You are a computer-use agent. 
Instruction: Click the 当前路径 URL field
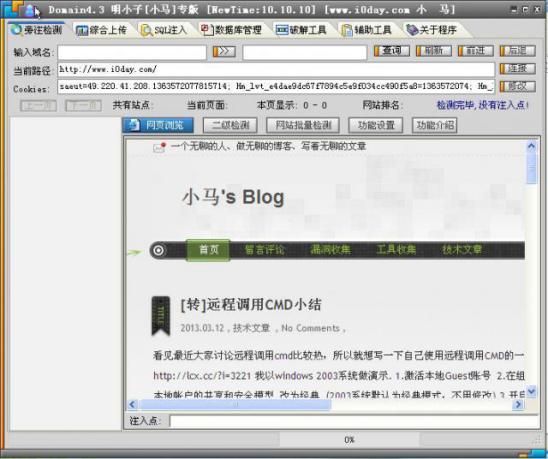[x=276, y=70]
